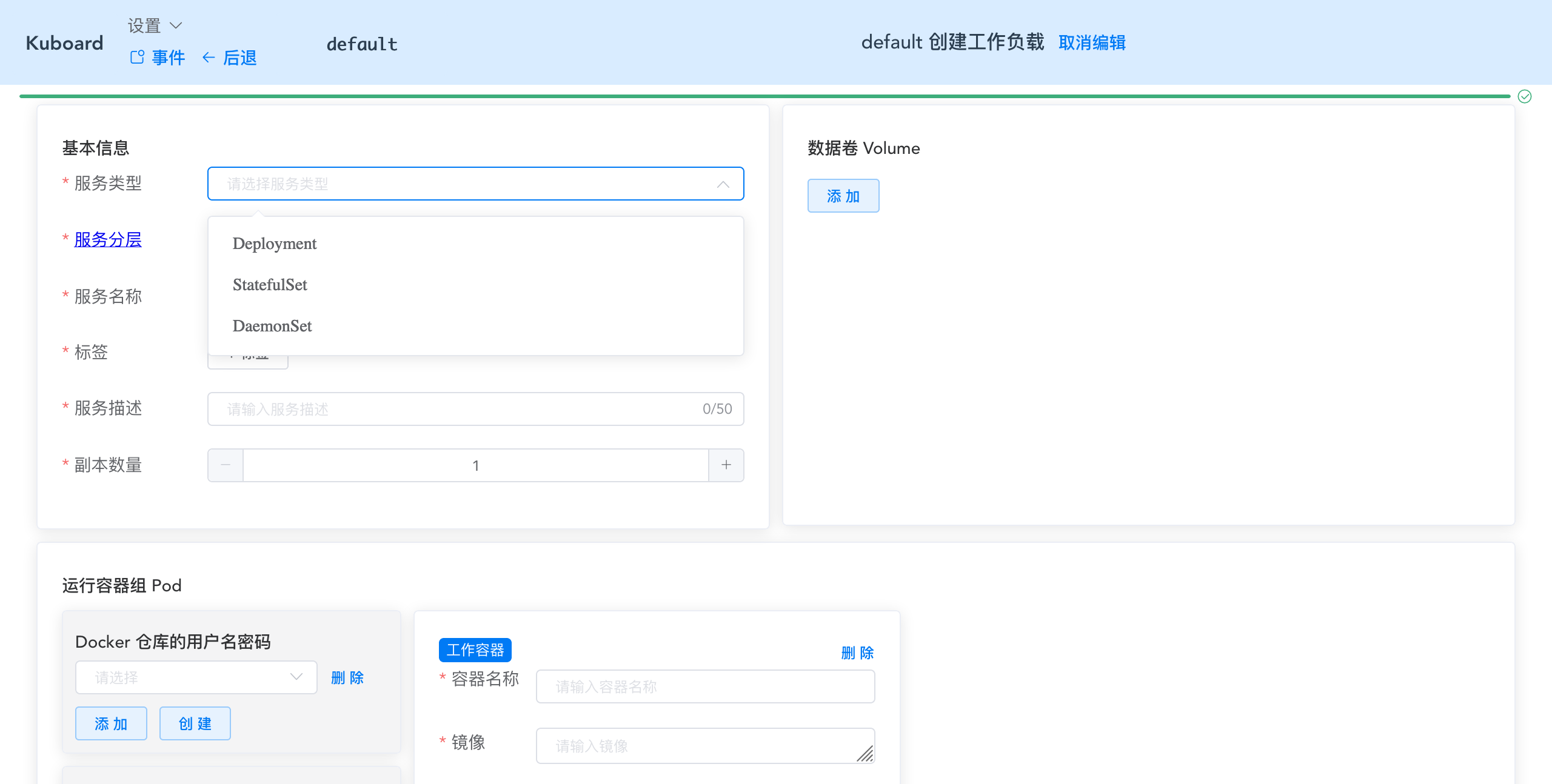
Task: Click minus to decrease 副本数量
Action: [225, 465]
